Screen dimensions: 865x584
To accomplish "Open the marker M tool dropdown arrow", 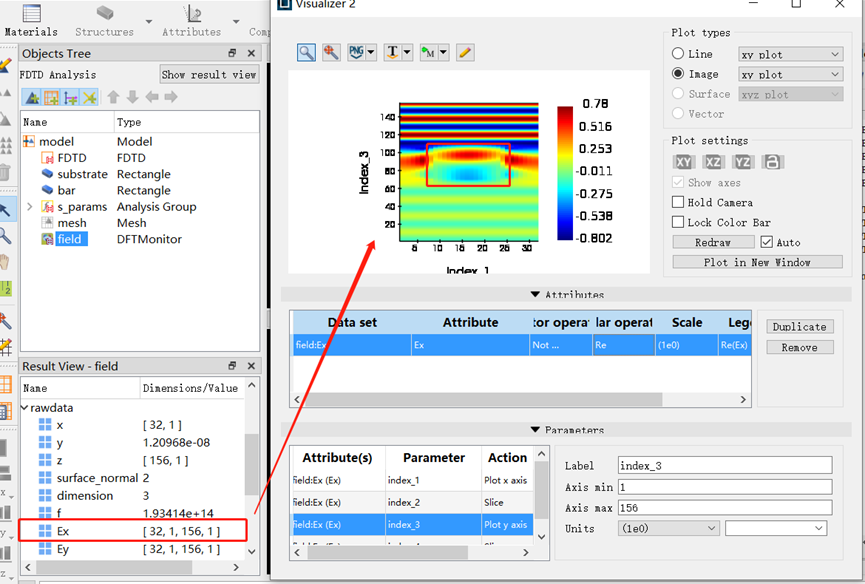I will [x=443, y=52].
